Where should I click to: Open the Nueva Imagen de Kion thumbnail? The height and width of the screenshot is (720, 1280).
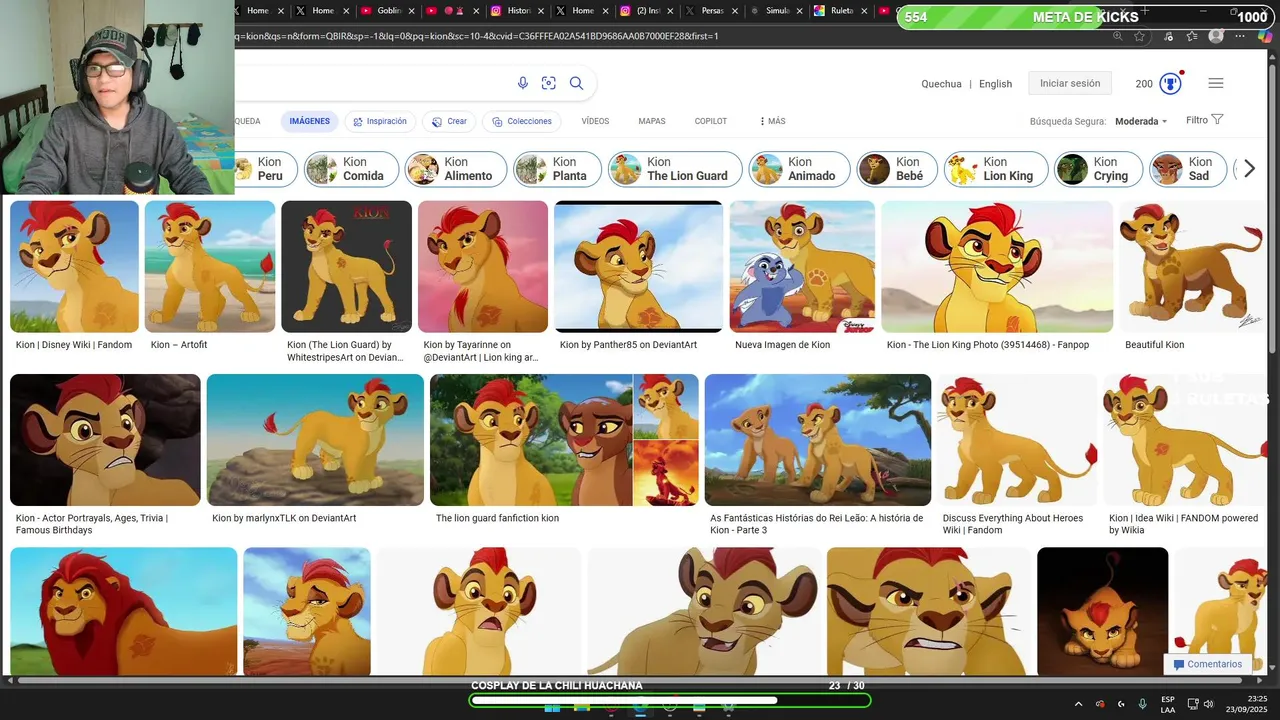pos(802,266)
